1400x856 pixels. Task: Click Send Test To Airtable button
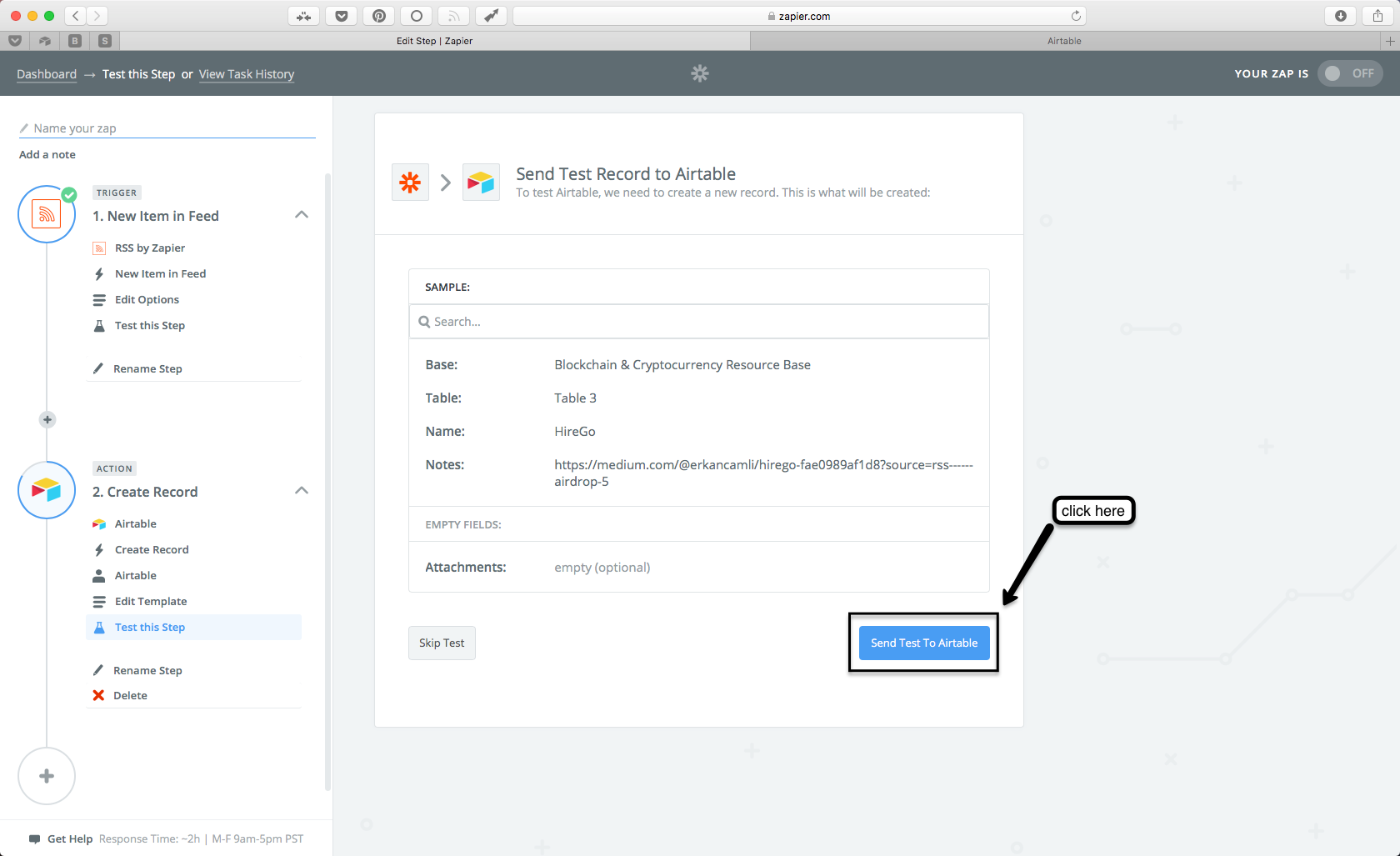924,643
